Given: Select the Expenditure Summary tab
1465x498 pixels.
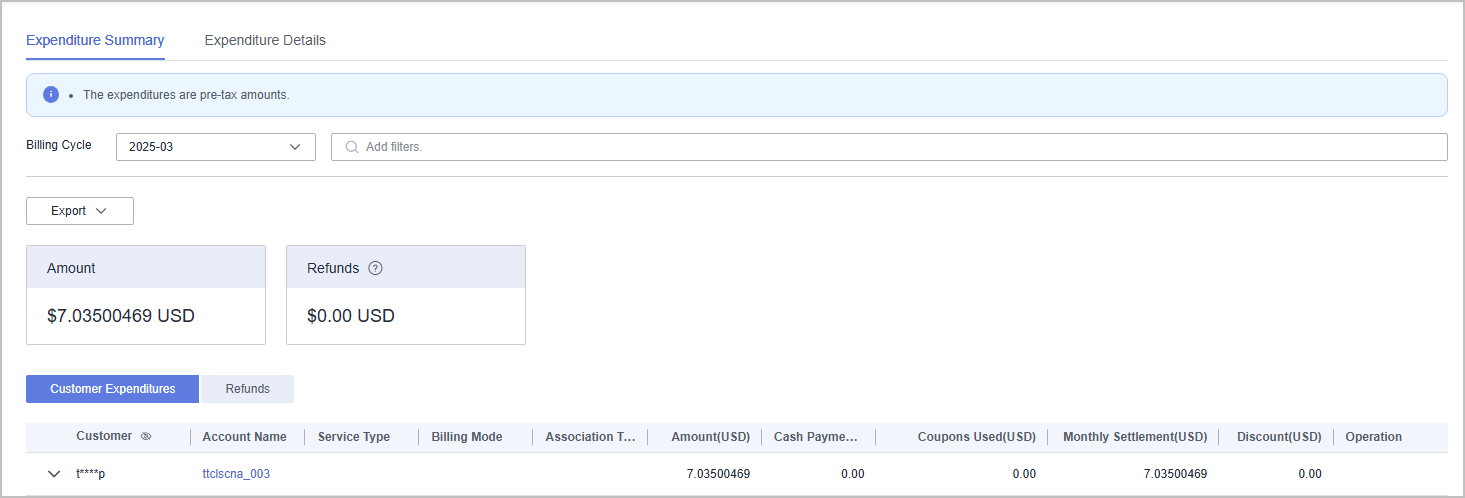Looking at the screenshot, I should click(x=95, y=41).
